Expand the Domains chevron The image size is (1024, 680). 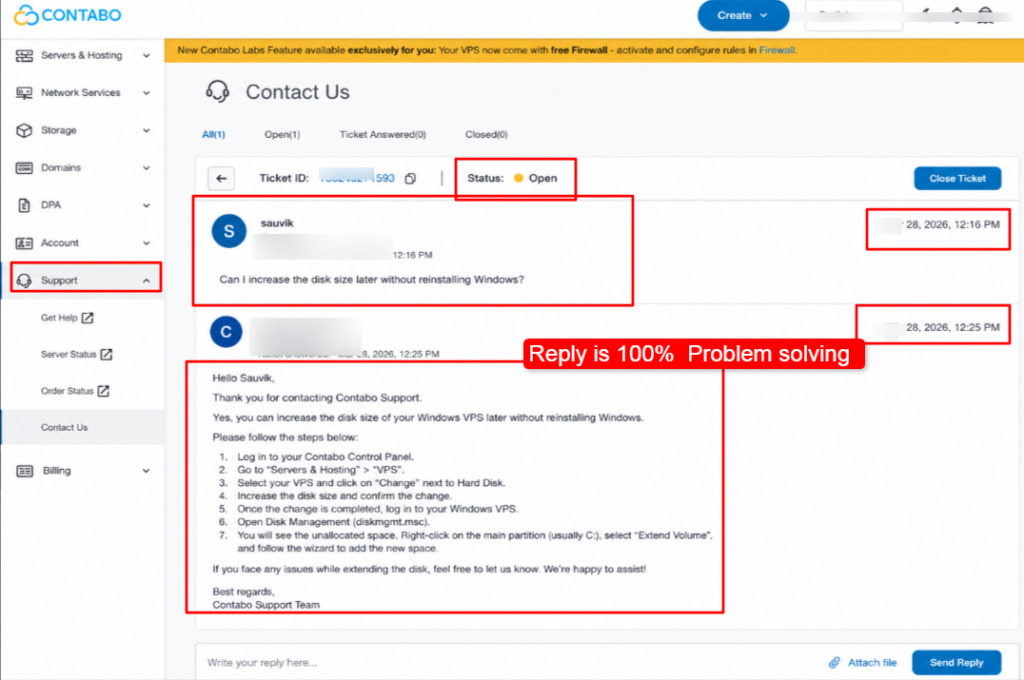coord(146,168)
